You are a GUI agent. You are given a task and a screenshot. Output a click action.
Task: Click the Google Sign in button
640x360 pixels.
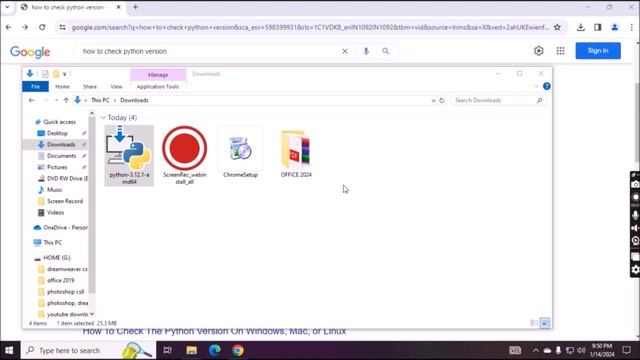click(598, 51)
